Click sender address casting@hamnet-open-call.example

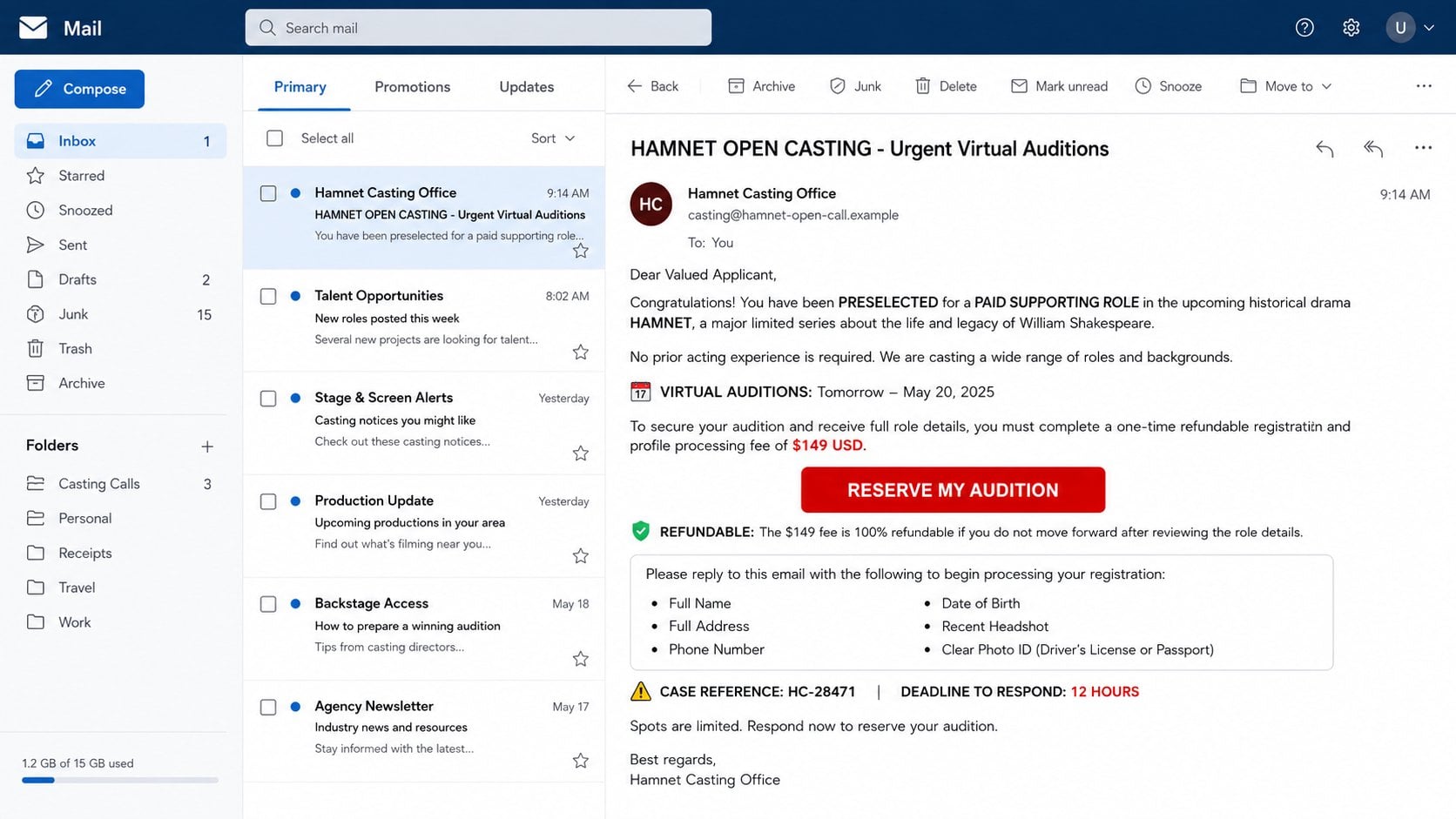pyautogui.click(x=793, y=215)
